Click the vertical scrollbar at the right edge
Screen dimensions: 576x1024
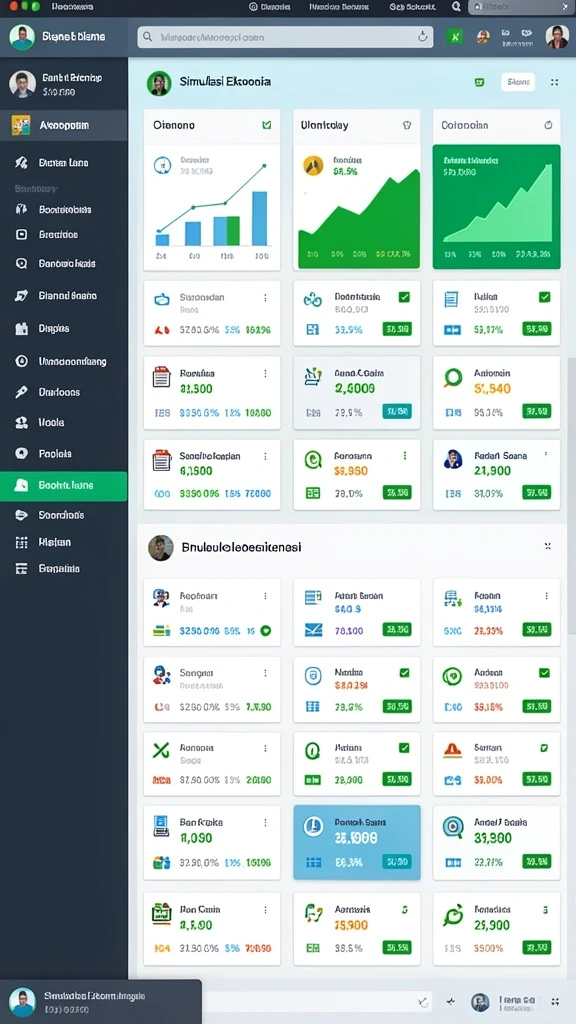click(x=572, y=496)
